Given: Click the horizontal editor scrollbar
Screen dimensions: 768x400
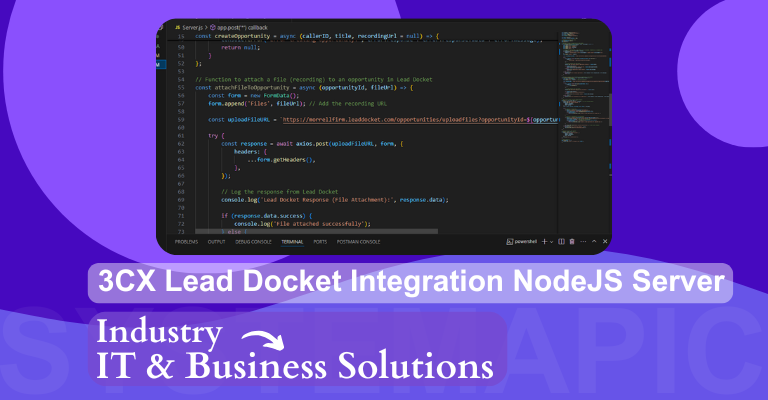Looking at the screenshot, I should pos(316,231).
